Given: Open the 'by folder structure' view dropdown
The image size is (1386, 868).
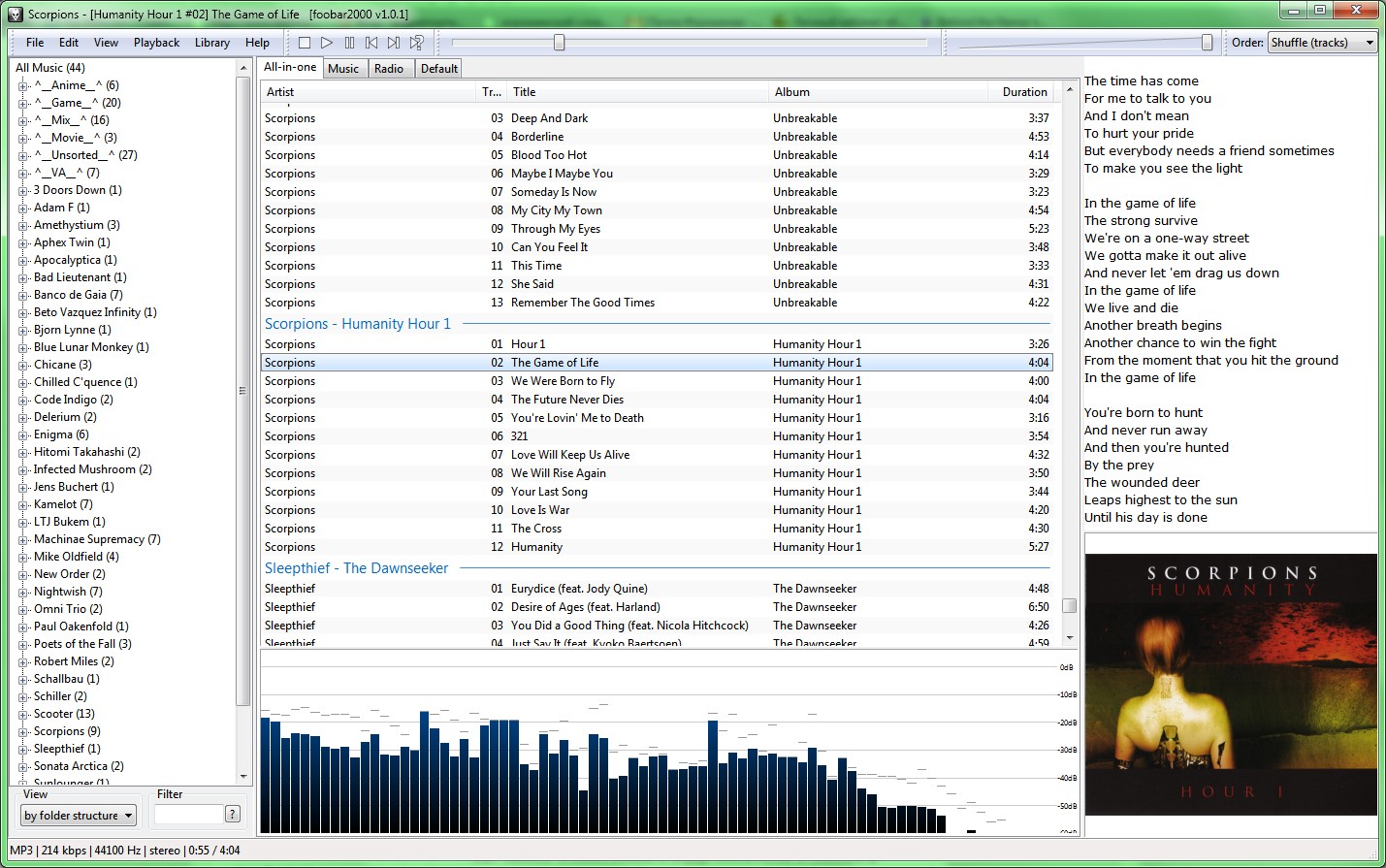Looking at the screenshot, I should [x=79, y=816].
